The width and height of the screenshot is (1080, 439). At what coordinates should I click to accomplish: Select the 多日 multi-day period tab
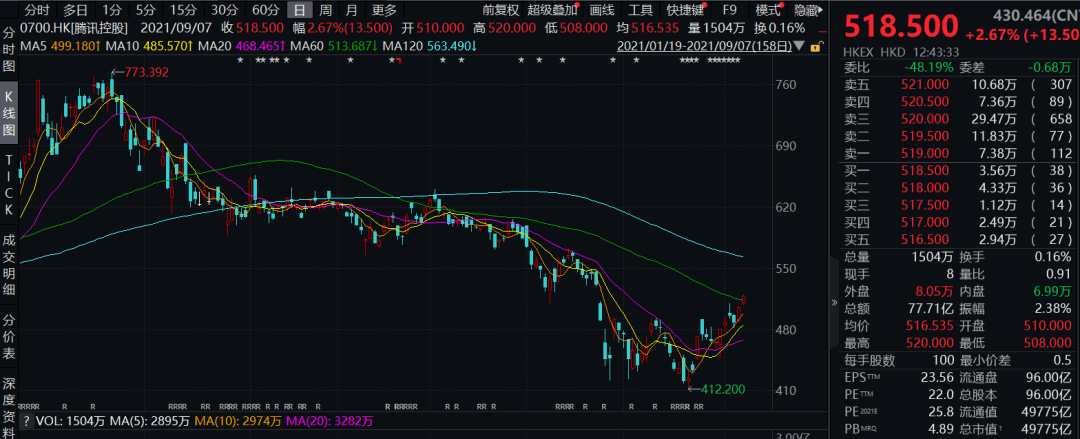click(x=76, y=10)
